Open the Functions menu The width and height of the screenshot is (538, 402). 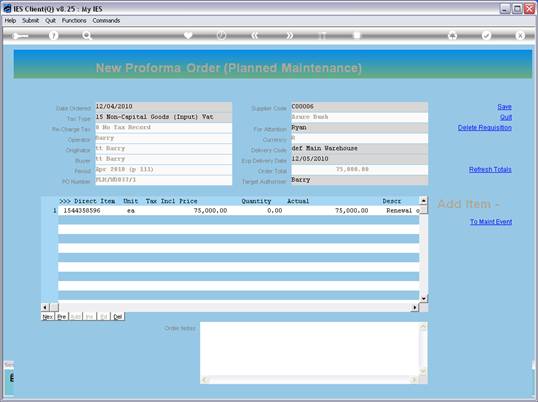[x=74, y=21]
